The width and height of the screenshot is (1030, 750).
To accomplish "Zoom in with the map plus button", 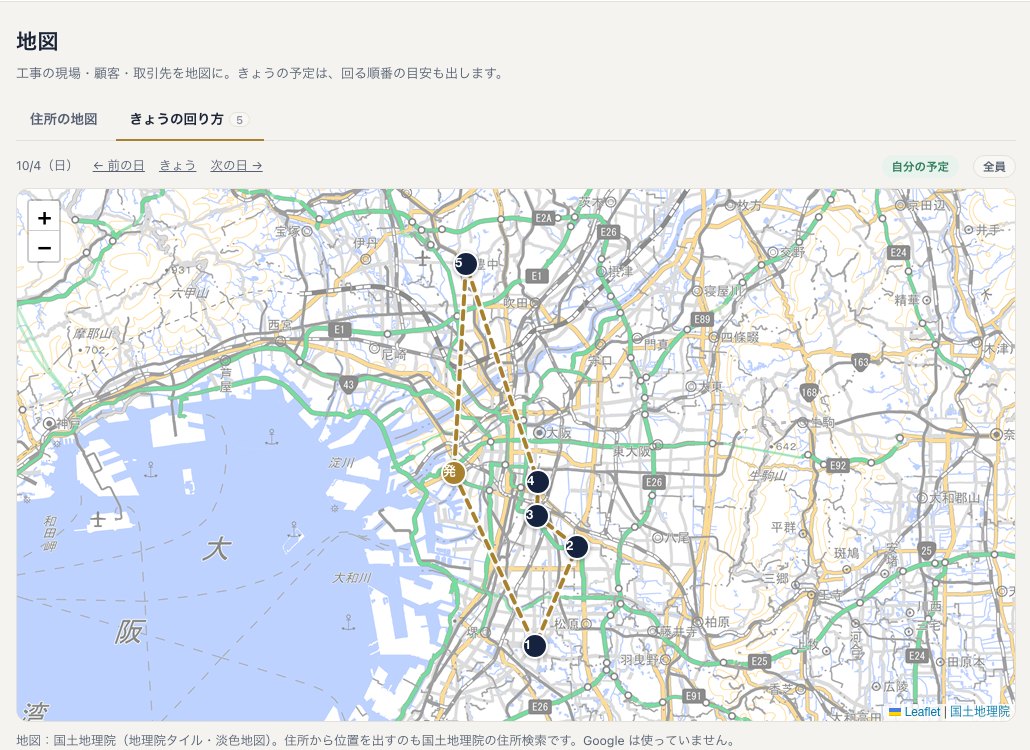I will [x=44, y=217].
